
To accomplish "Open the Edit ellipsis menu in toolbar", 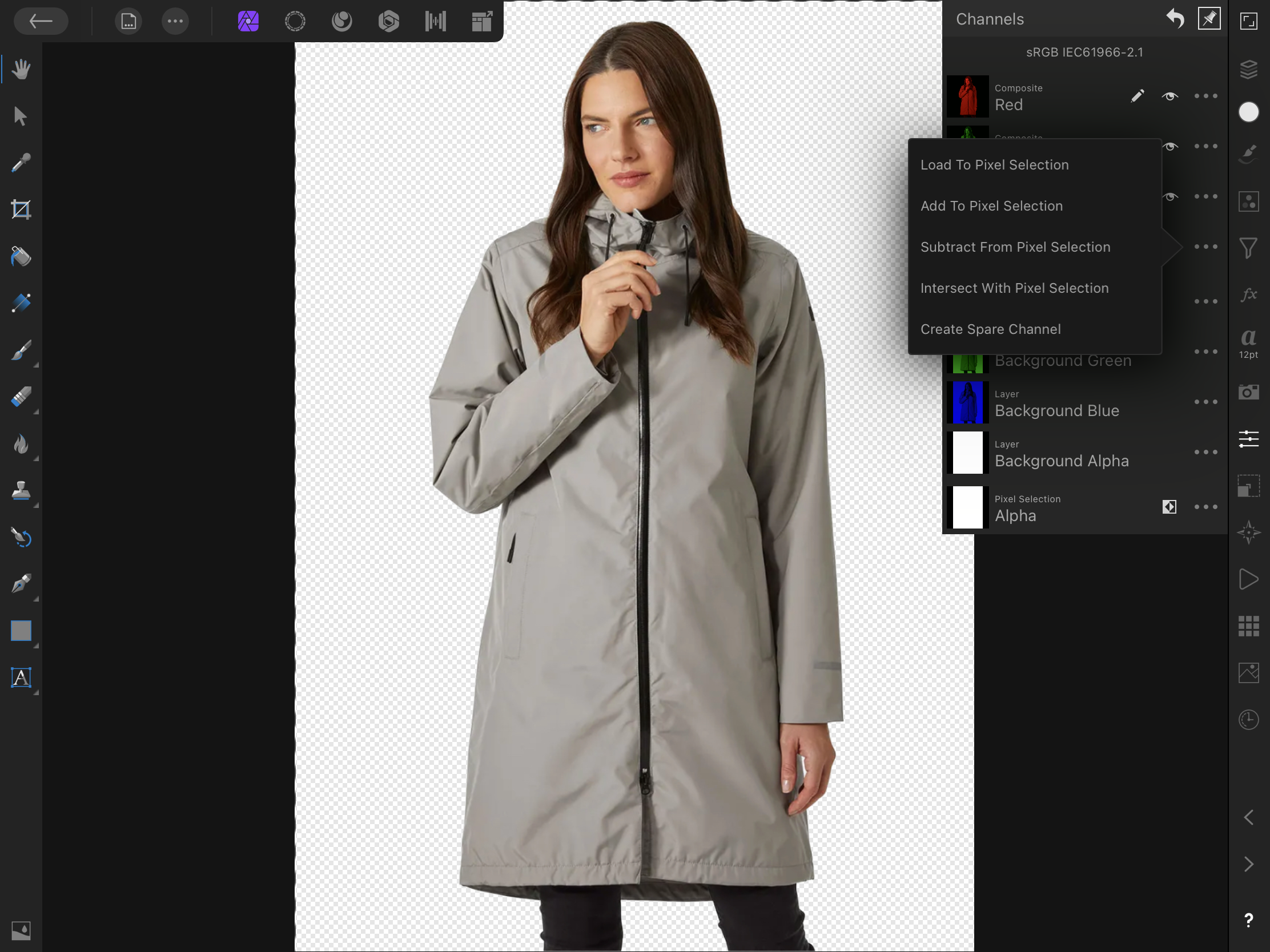I will click(175, 21).
